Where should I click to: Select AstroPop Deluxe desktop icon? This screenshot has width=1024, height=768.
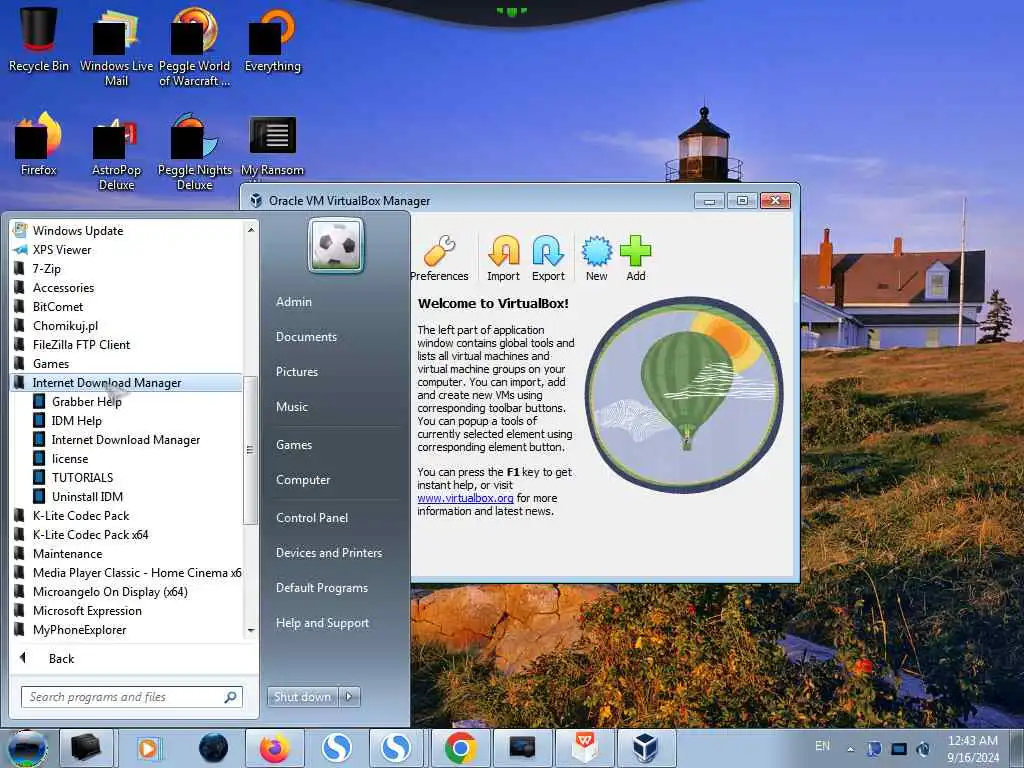(116, 152)
